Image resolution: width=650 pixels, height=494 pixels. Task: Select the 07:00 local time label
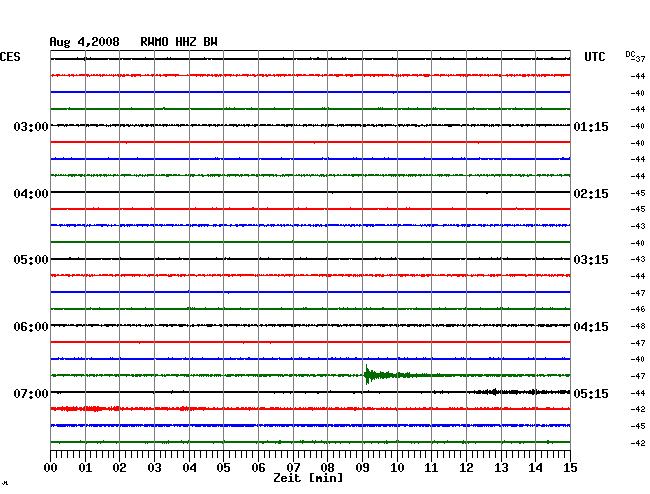point(31,393)
